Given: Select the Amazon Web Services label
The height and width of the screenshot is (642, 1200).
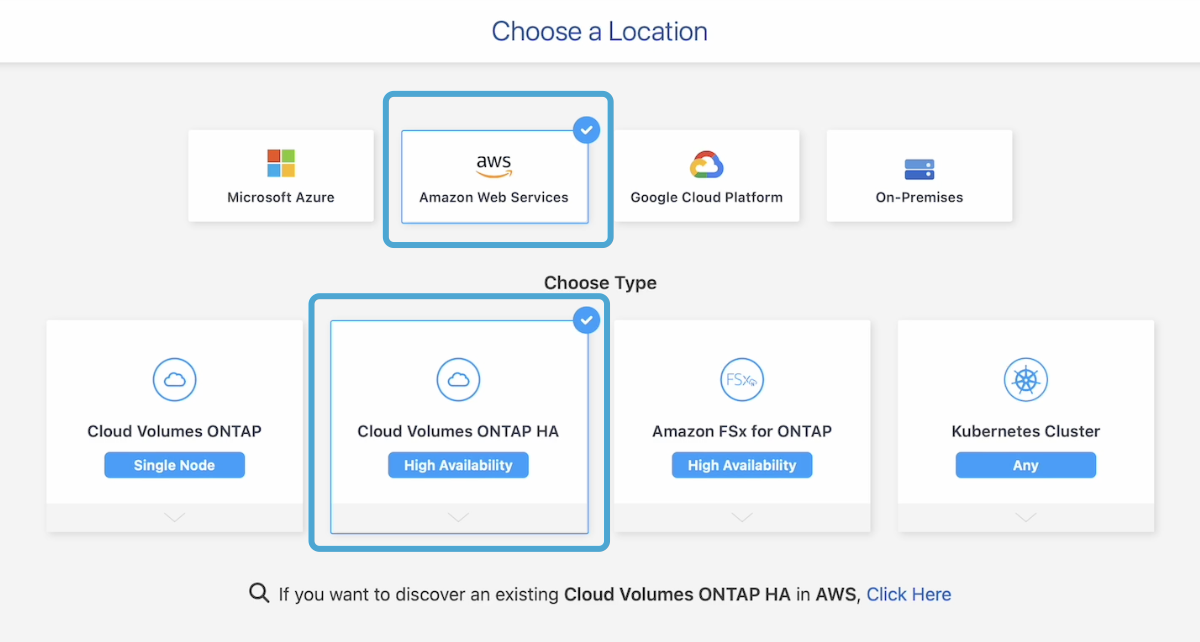Looking at the screenshot, I should (x=494, y=197).
